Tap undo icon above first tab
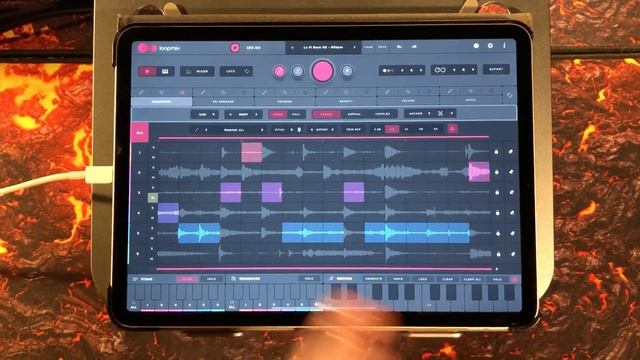 [x=162, y=93]
